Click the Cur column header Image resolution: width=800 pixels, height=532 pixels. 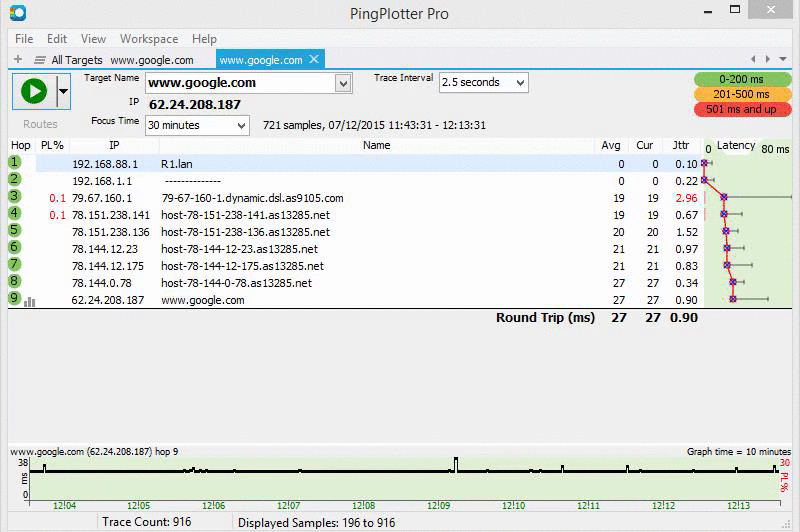[x=644, y=145]
